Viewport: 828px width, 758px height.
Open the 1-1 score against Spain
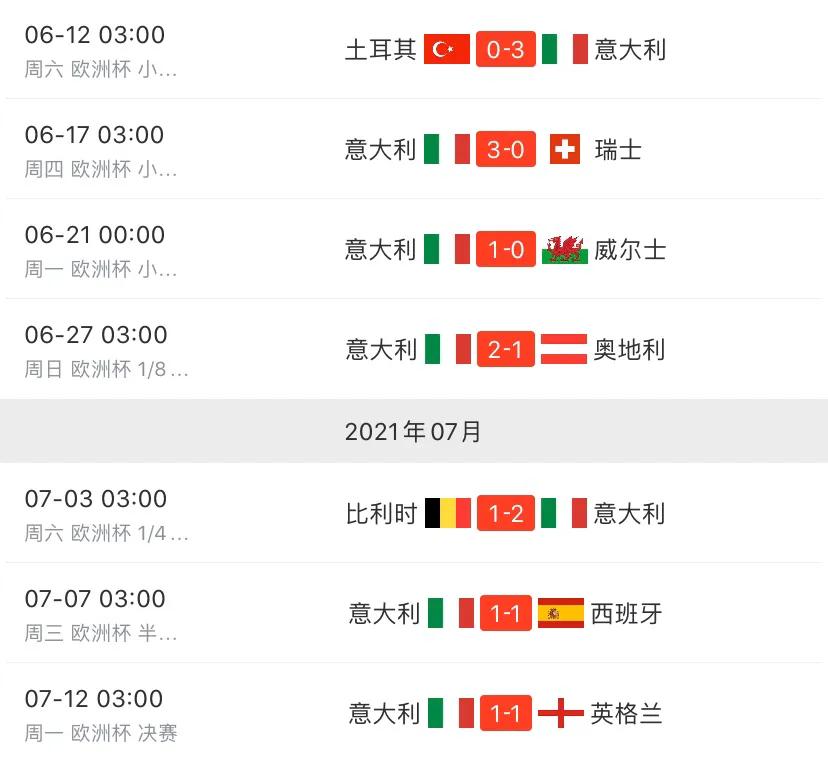(x=506, y=613)
